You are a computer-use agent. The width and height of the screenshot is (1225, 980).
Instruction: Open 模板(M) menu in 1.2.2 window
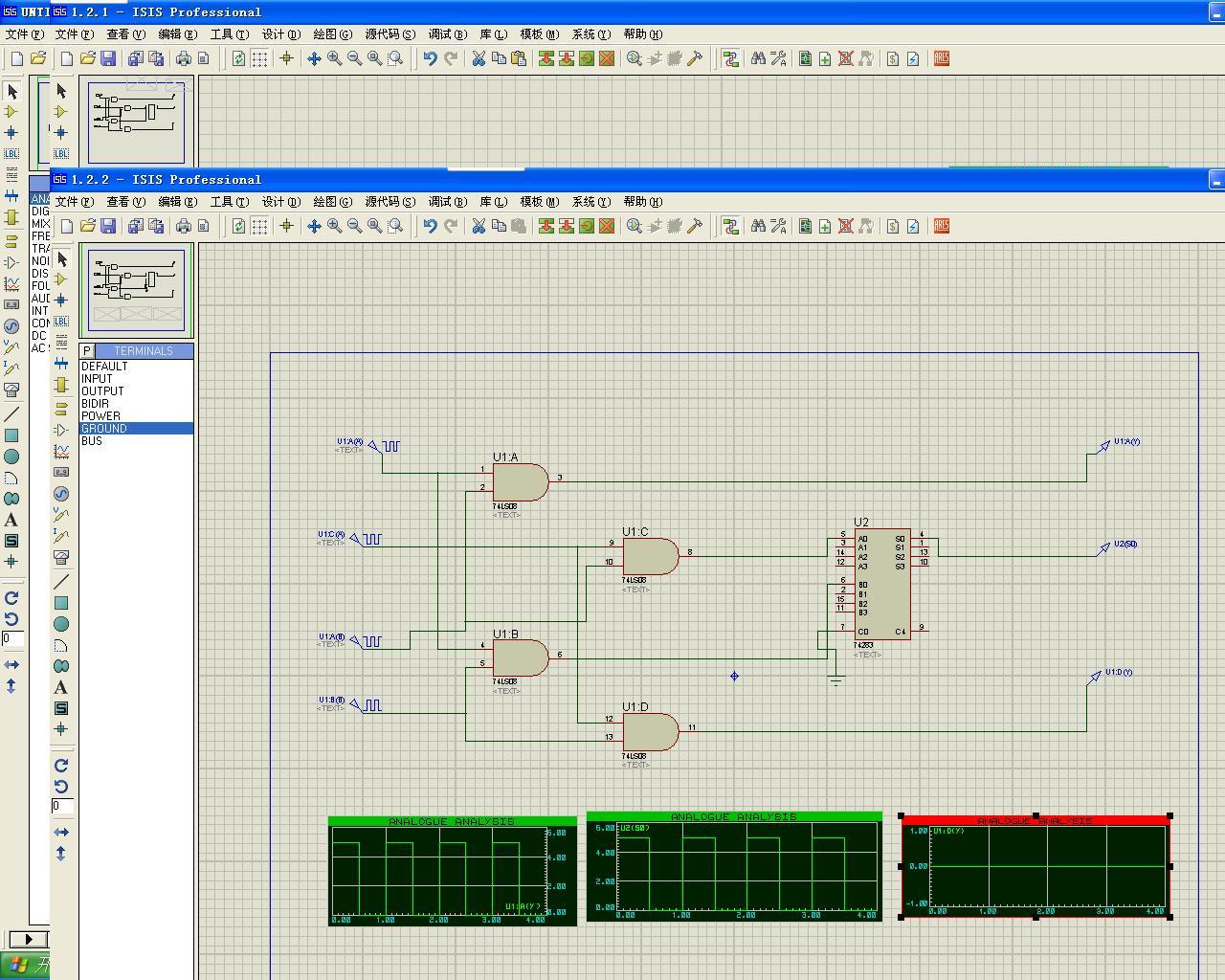click(x=540, y=202)
